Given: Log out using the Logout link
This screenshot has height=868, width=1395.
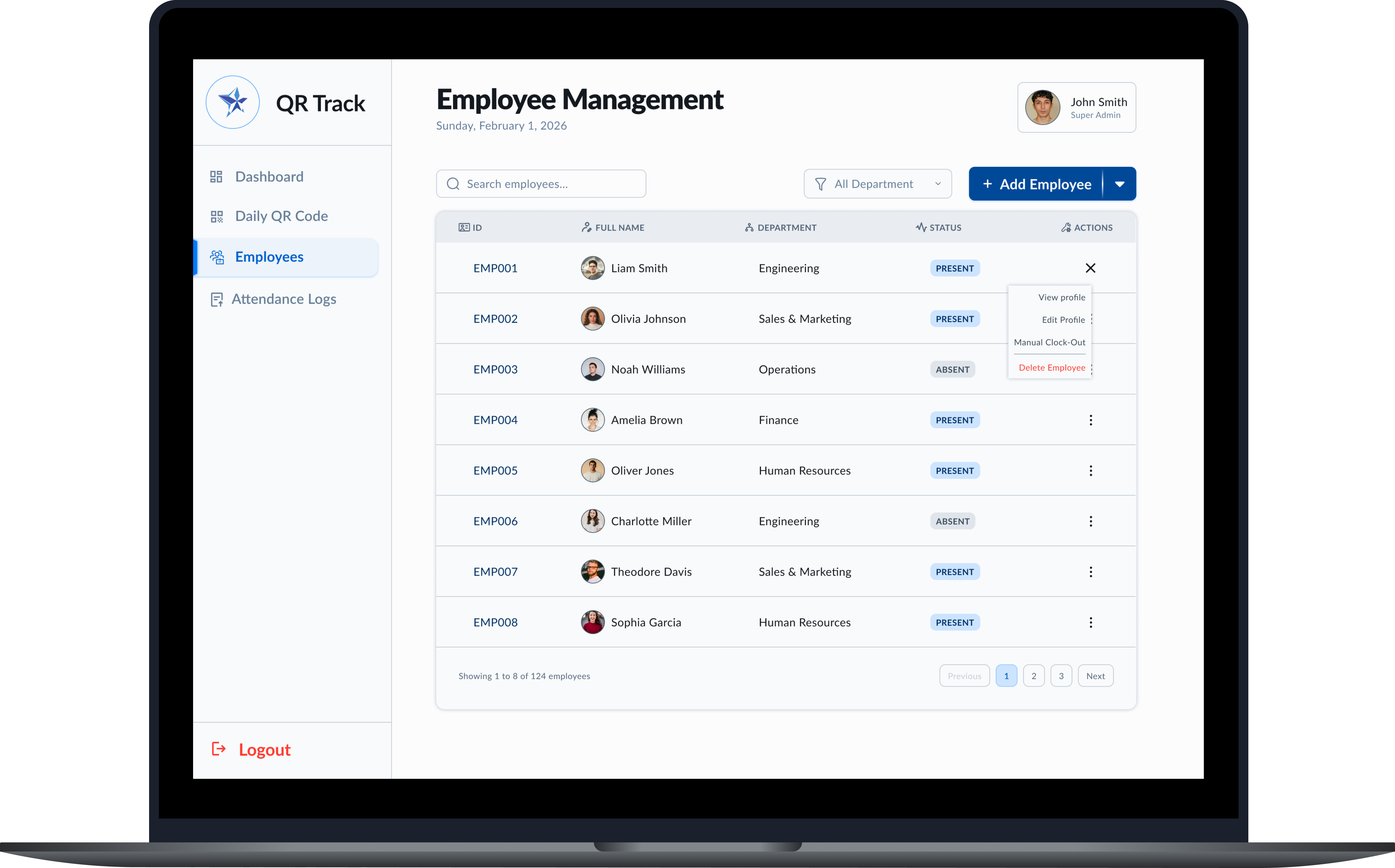Looking at the screenshot, I should (265, 750).
